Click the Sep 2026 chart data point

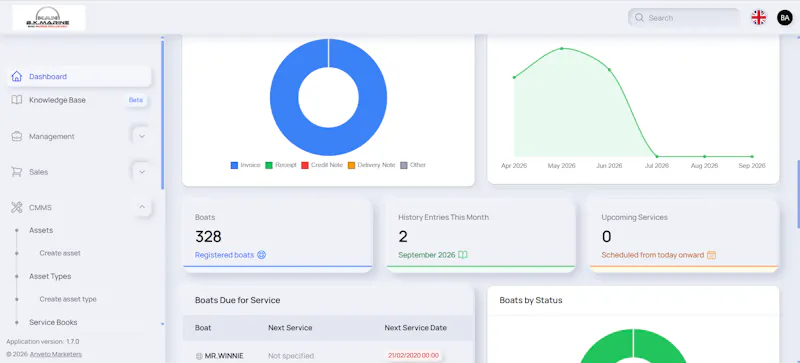click(x=752, y=156)
